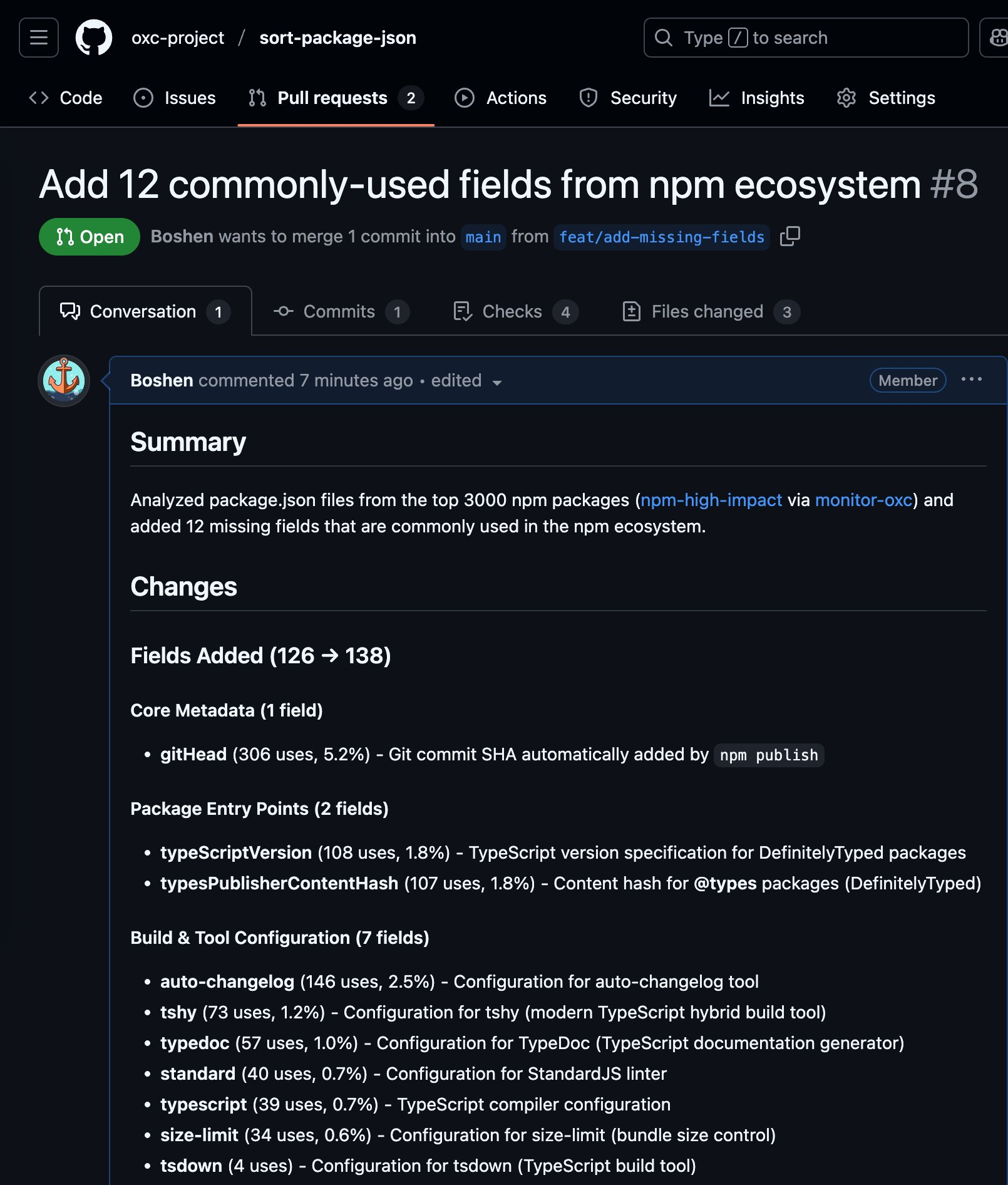Go to the Issues tab

[x=175, y=98]
